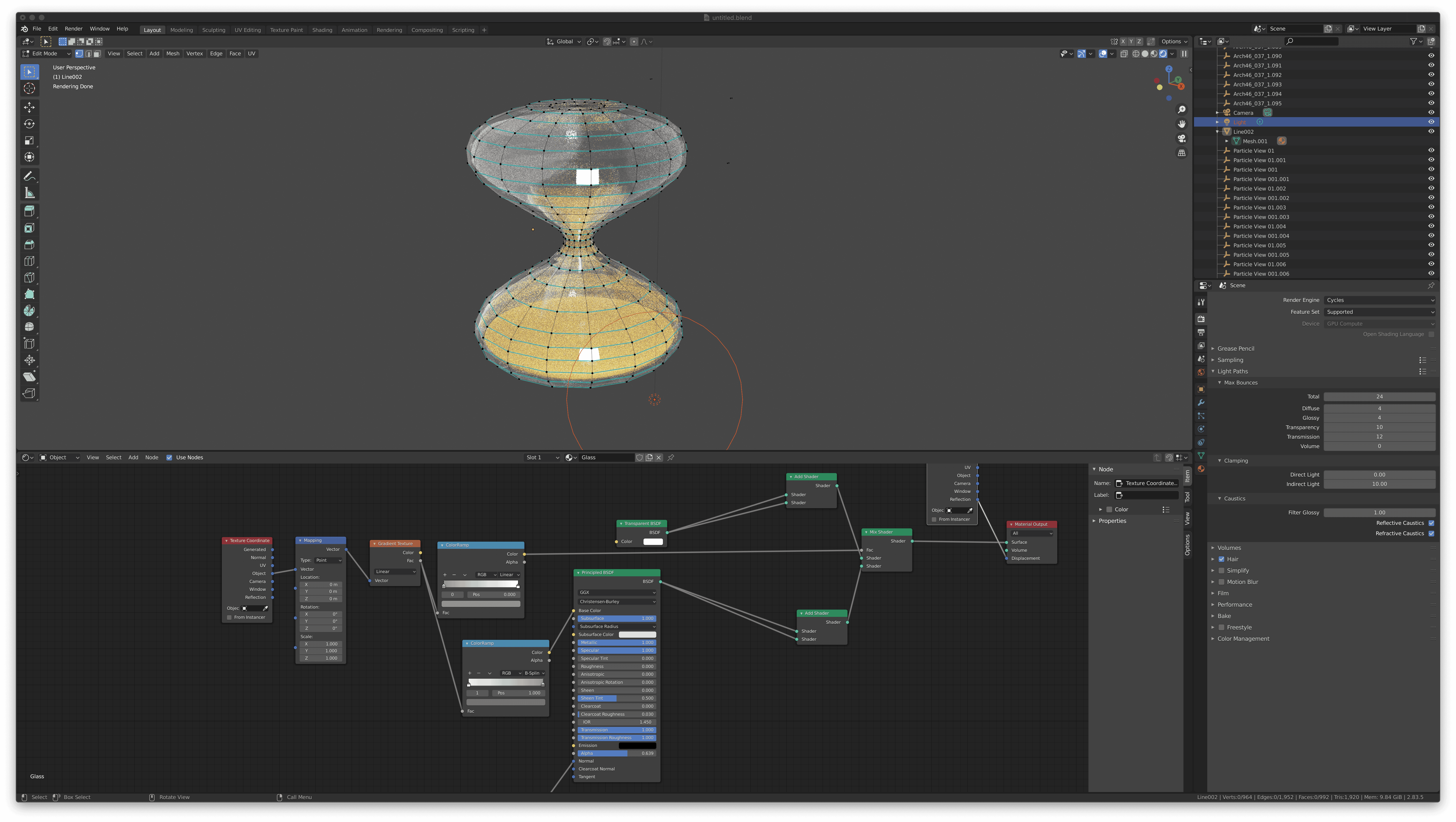Enable face select mode
This screenshot has height=822, width=1456.
[x=97, y=54]
